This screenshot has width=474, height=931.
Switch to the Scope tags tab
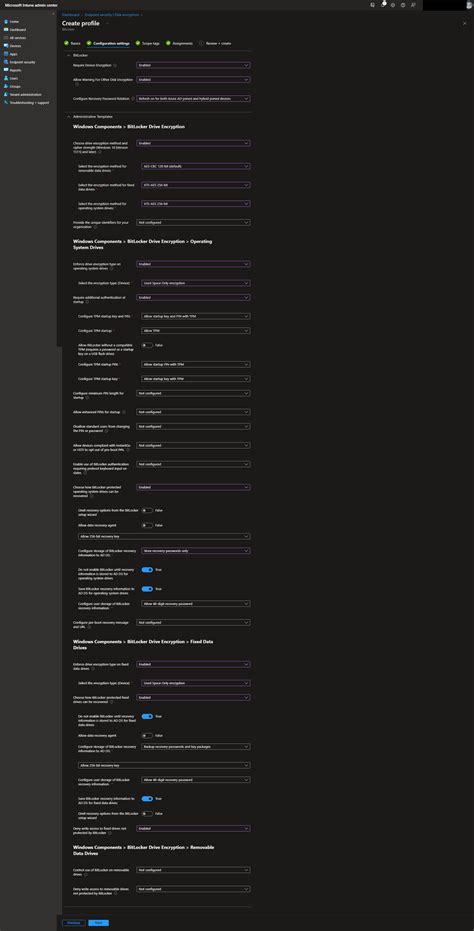(148, 43)
